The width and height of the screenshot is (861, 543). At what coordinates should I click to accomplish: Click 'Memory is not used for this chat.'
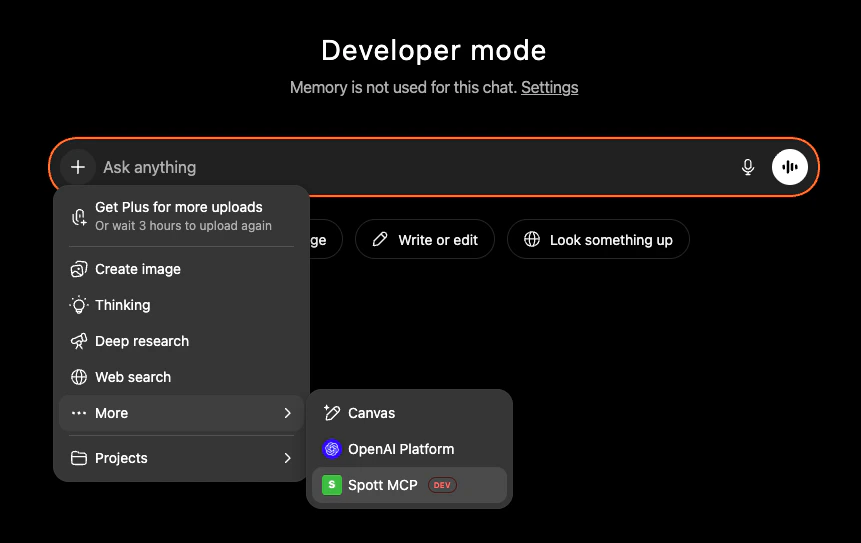pos(404,87)
